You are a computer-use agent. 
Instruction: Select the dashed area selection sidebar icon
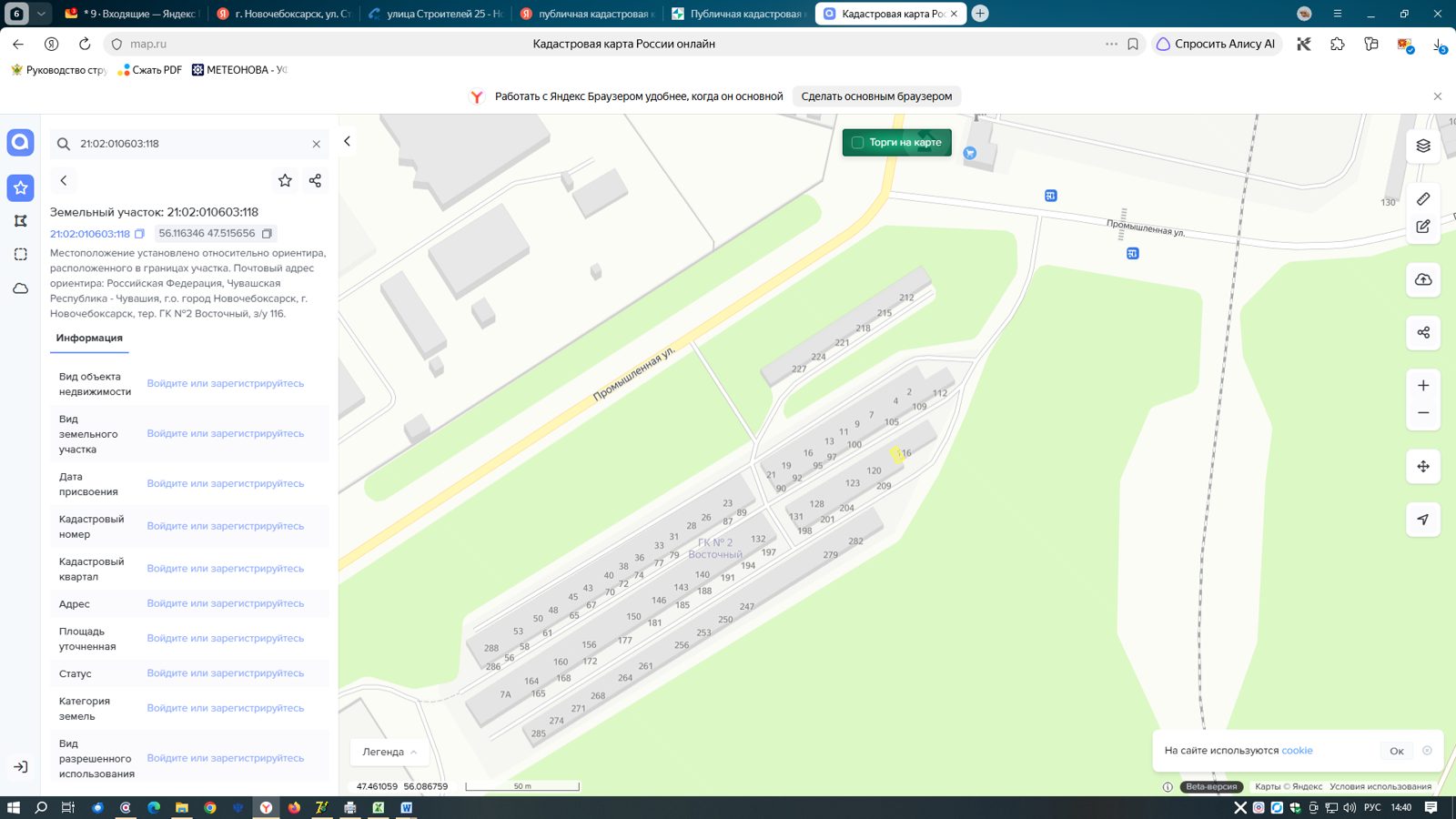20,255
